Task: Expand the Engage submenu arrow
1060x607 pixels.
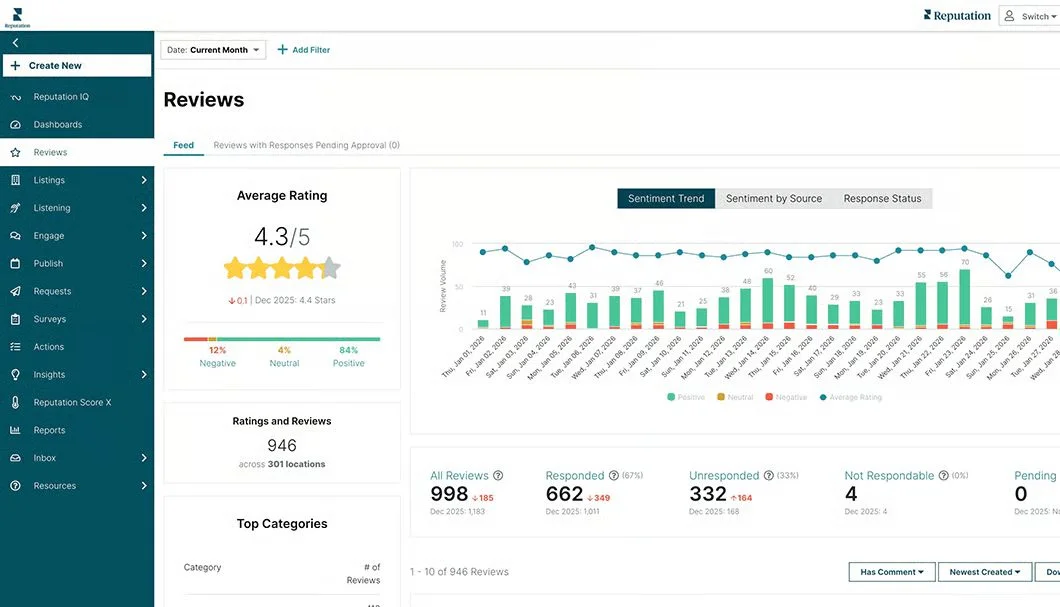Action: [x=143, y=236]
